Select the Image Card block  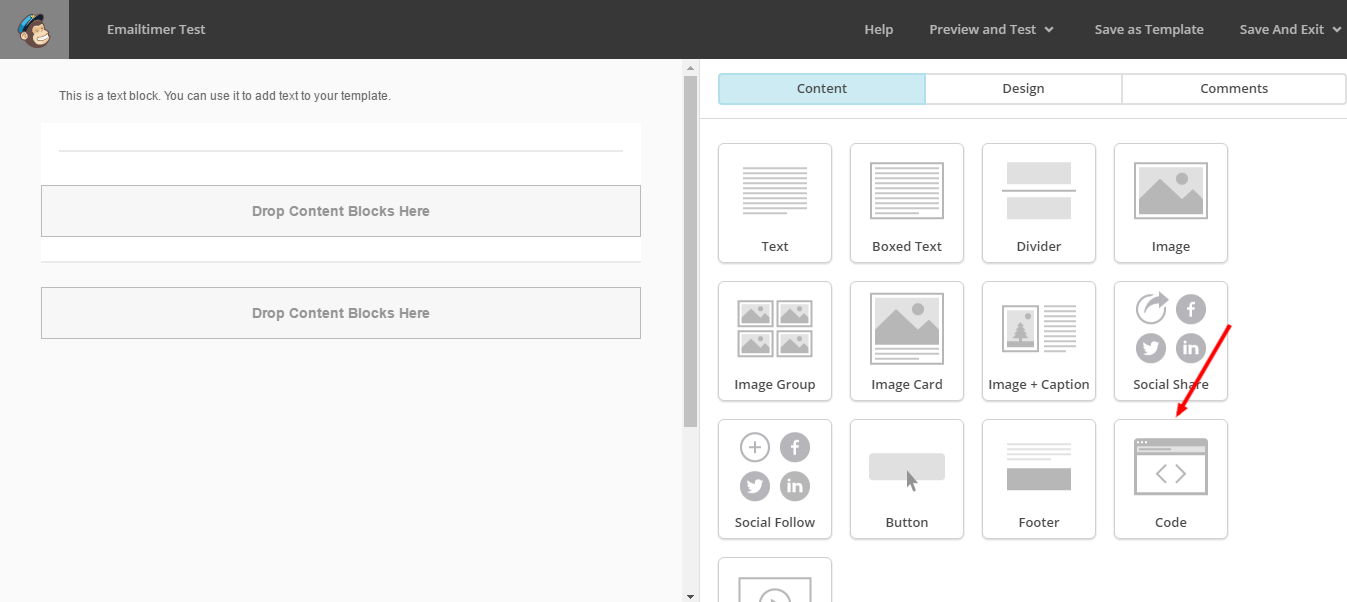point(907,341)
